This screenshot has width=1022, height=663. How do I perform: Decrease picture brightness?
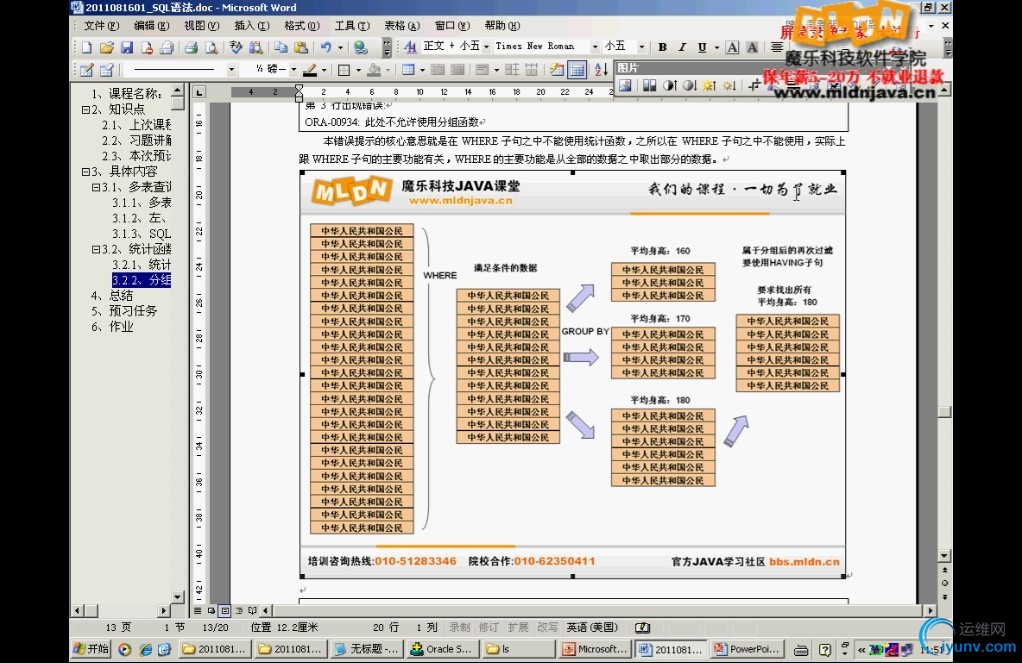tap(729, 85)
